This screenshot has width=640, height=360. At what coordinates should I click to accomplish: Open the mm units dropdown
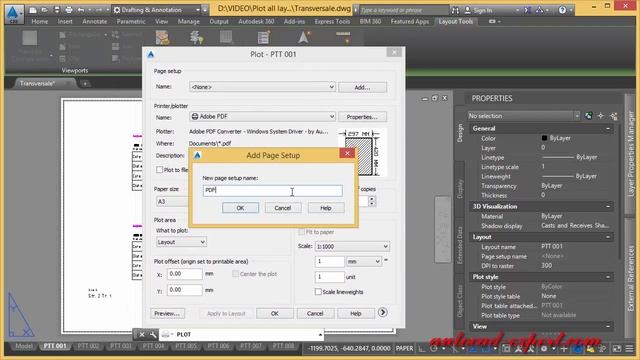pos(364,261)
